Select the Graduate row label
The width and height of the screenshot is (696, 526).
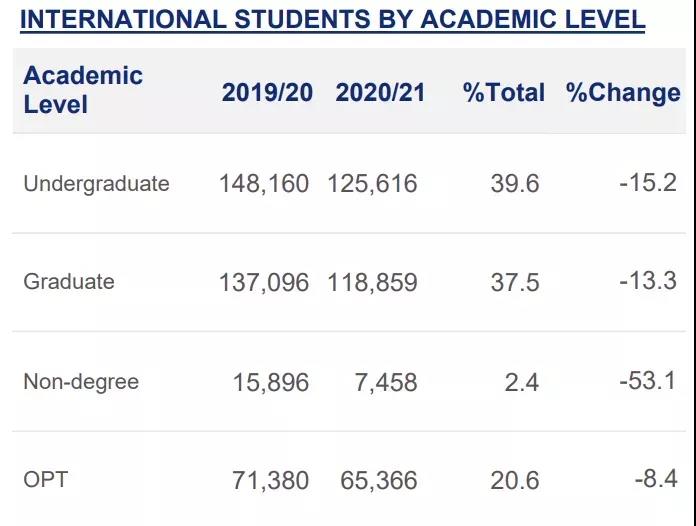point(69,282)
